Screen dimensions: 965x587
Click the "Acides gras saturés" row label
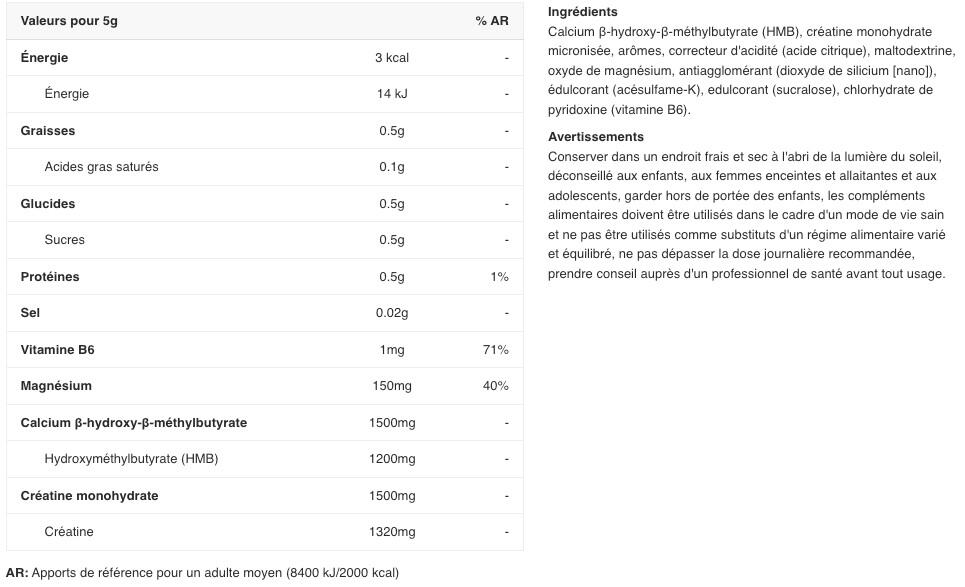coord(101,167)
